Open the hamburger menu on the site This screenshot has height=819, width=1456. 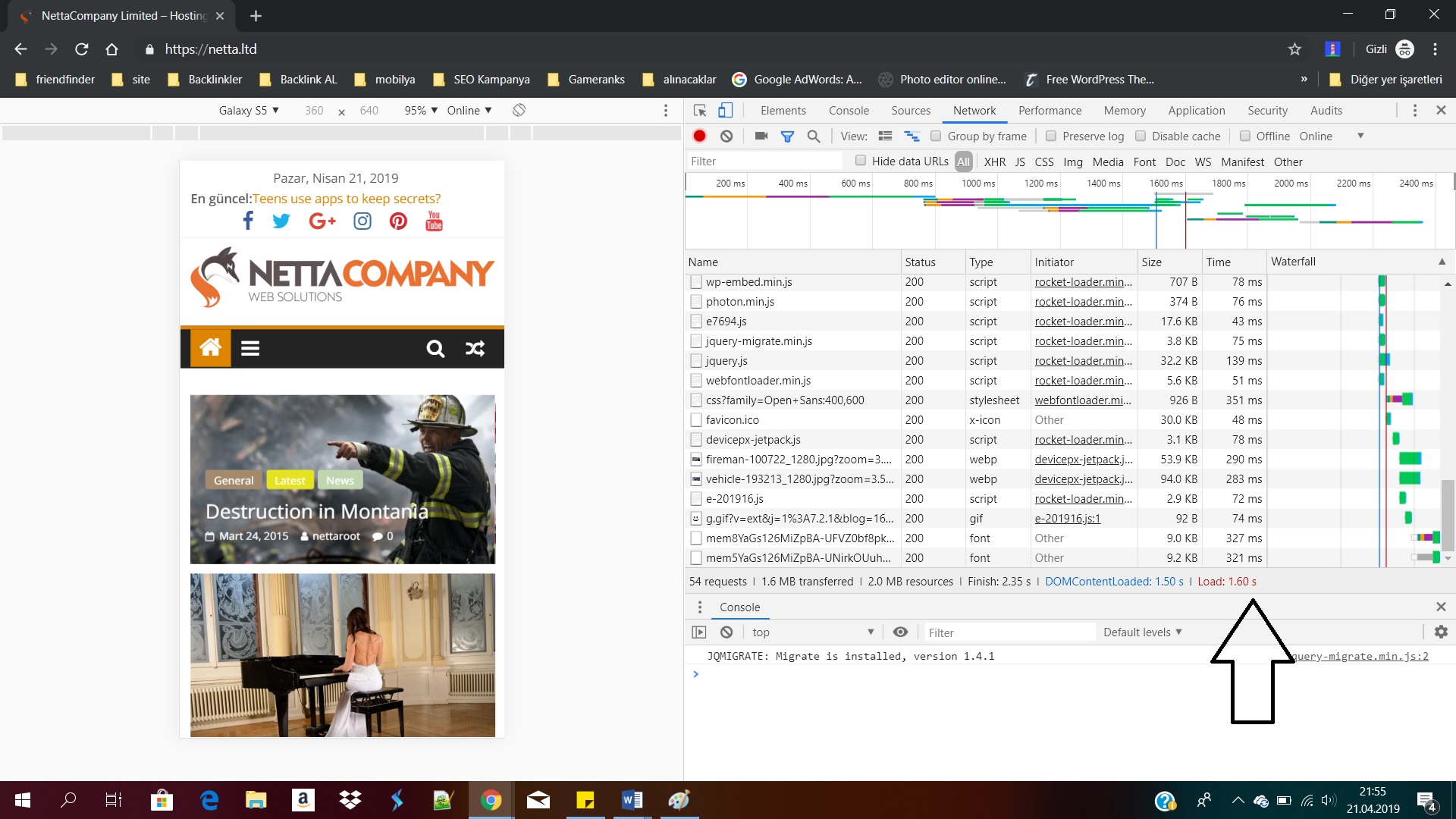click(250, 349)
